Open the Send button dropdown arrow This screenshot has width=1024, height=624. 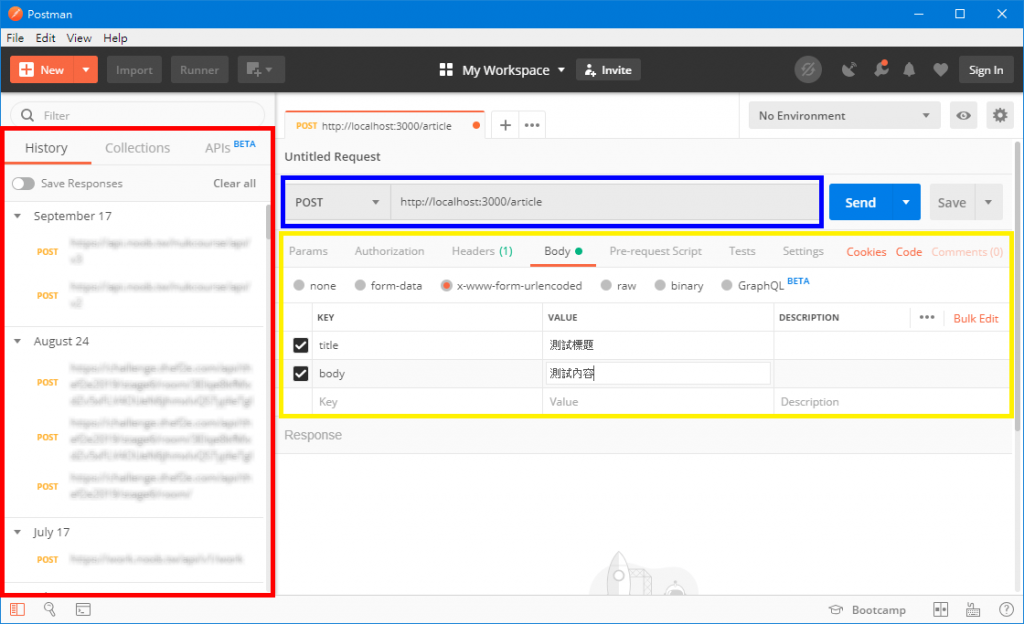[906, 202]
